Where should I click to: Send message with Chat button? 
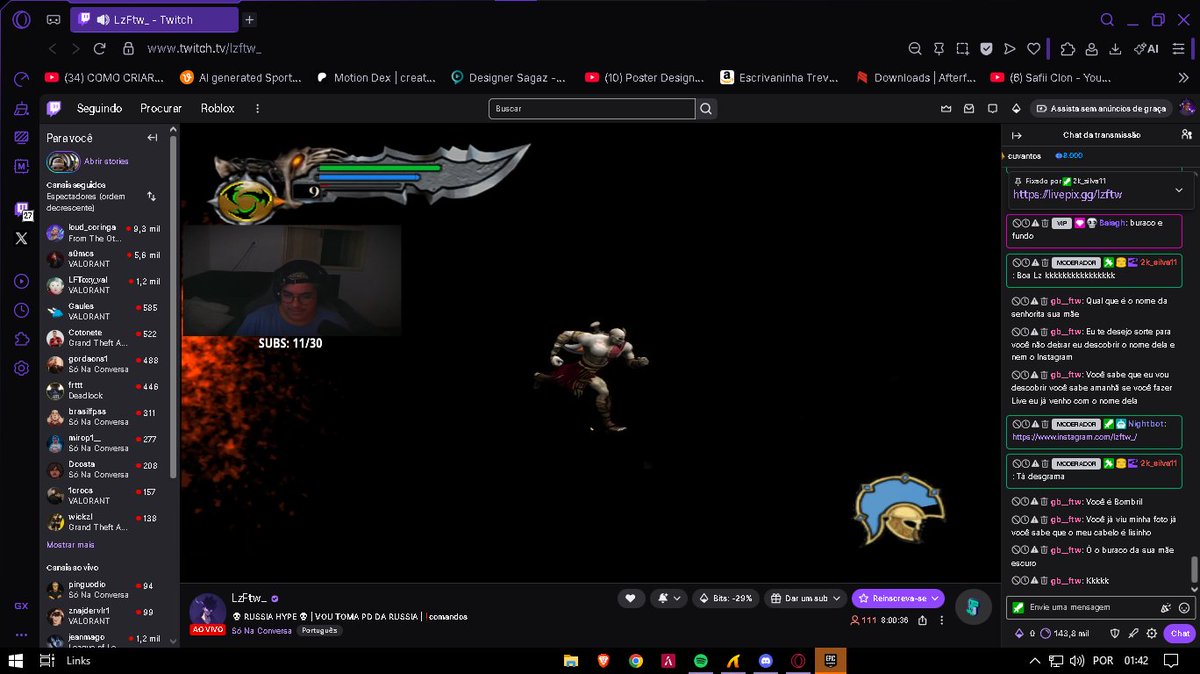(1180, 633)
